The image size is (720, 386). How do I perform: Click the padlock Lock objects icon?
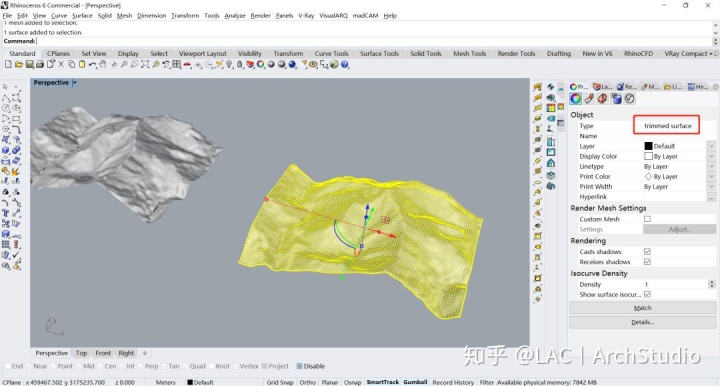pyautogui.click(x=240, y=64)
